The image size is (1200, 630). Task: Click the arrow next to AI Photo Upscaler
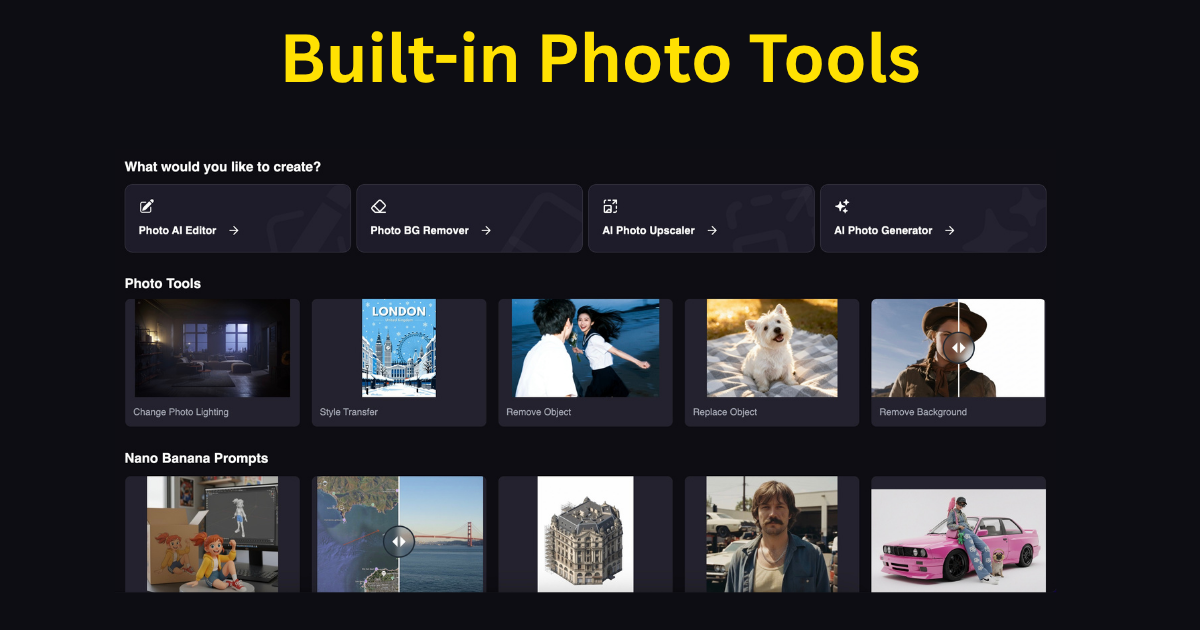712,231
